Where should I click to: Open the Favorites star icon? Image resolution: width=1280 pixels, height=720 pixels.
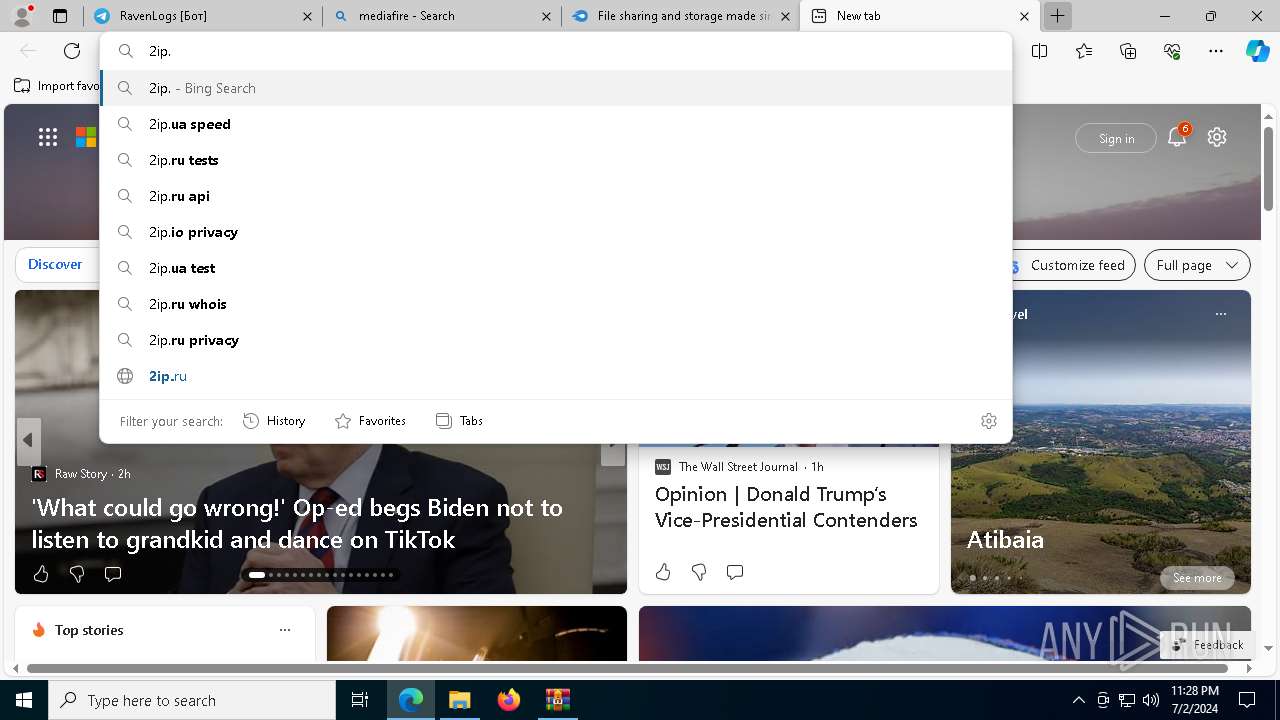pos(1084,51)
